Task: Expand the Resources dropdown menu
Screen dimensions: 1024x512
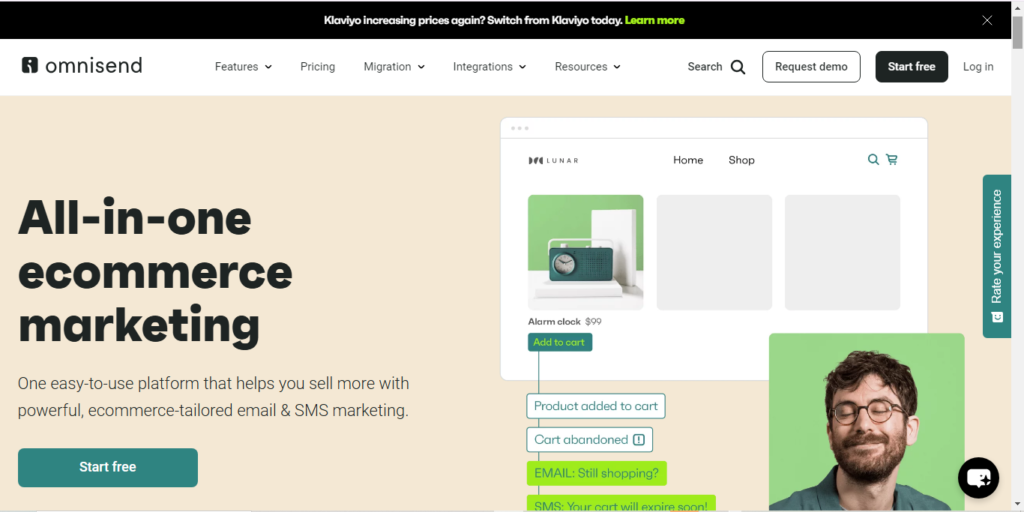Action: pos(588,67)
